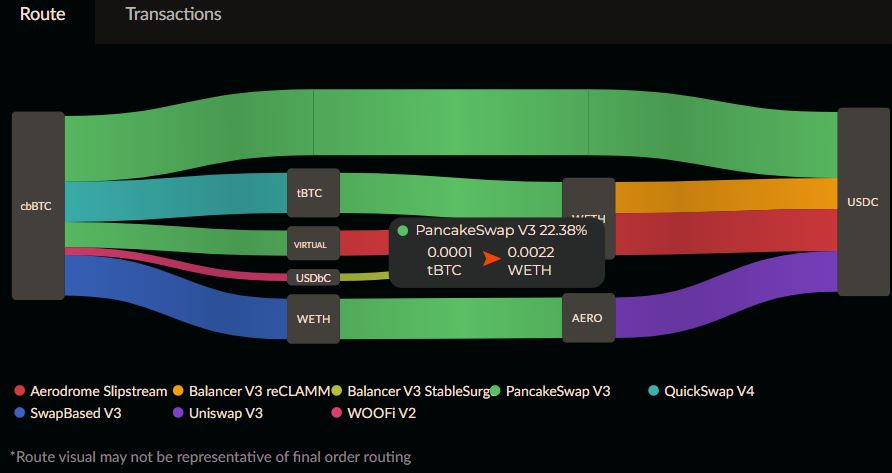Select the Route tab
Screen dimensions: 892x473
43,15
